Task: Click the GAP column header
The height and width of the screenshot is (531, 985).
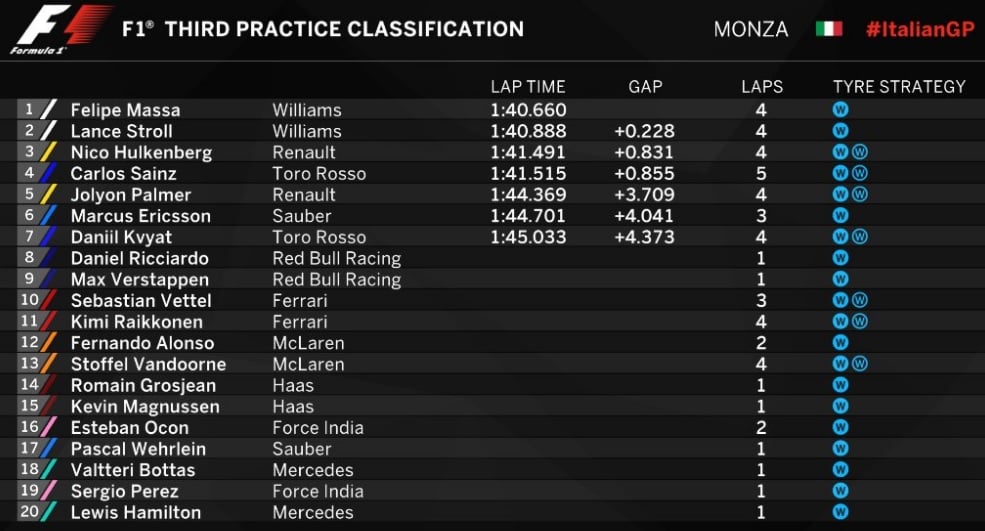Action: tap(645, 87)
